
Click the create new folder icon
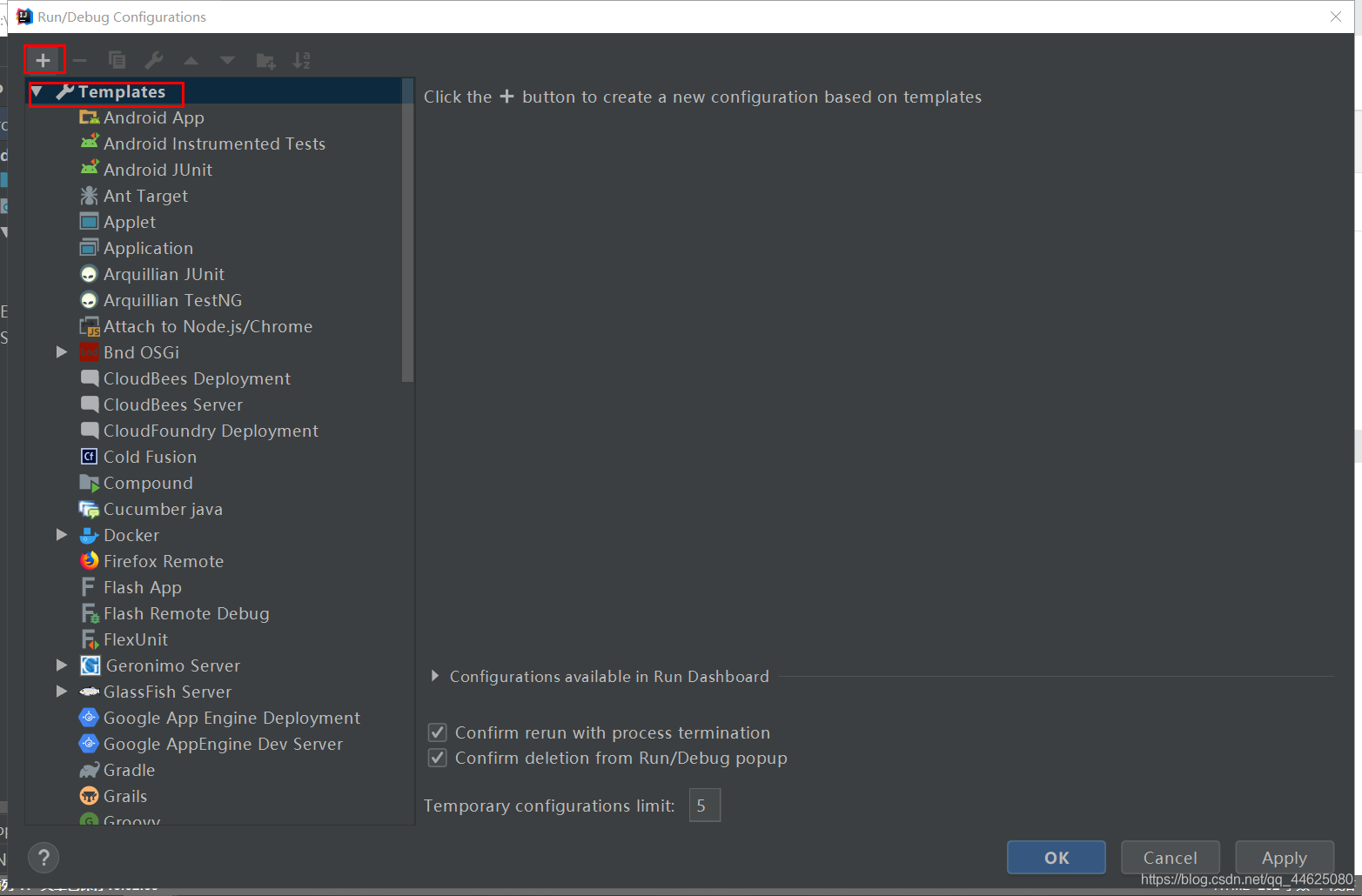pyautogui.click(x=265, y=60)
